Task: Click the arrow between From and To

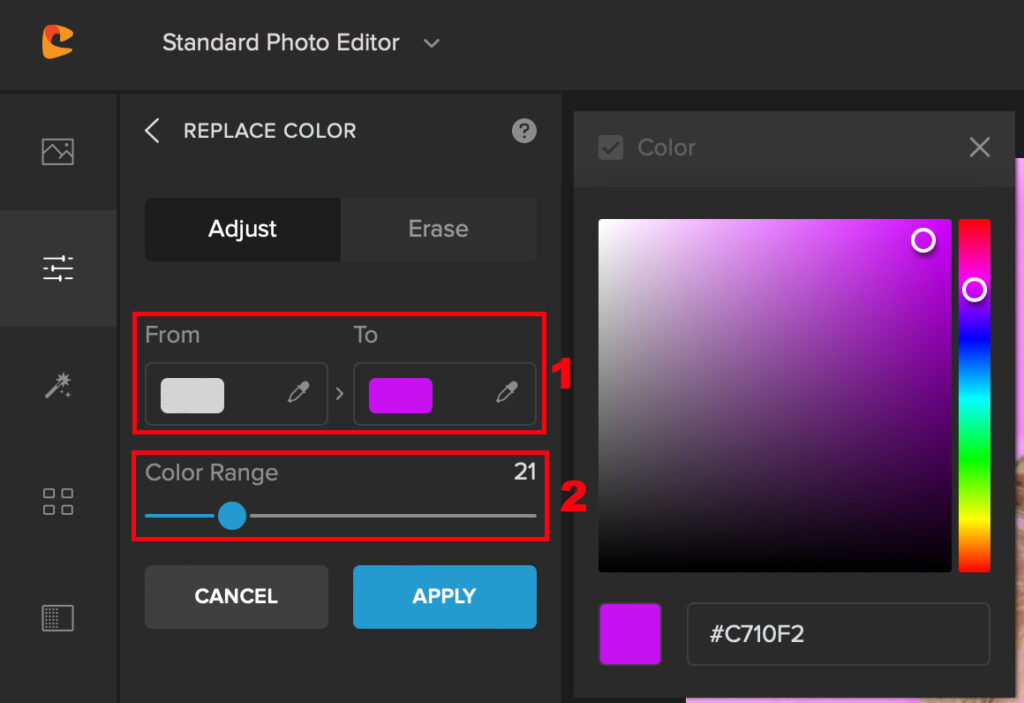Action: pos(340,393)
